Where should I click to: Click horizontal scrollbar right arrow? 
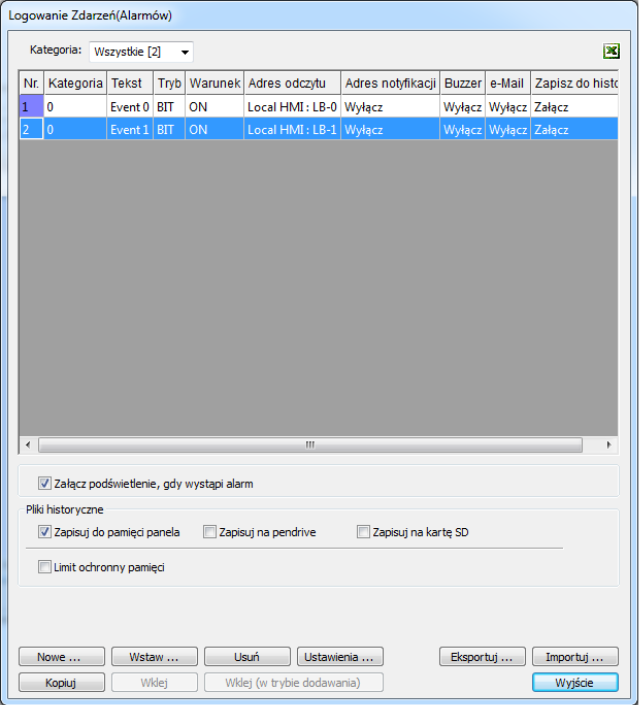pos(609,445)
